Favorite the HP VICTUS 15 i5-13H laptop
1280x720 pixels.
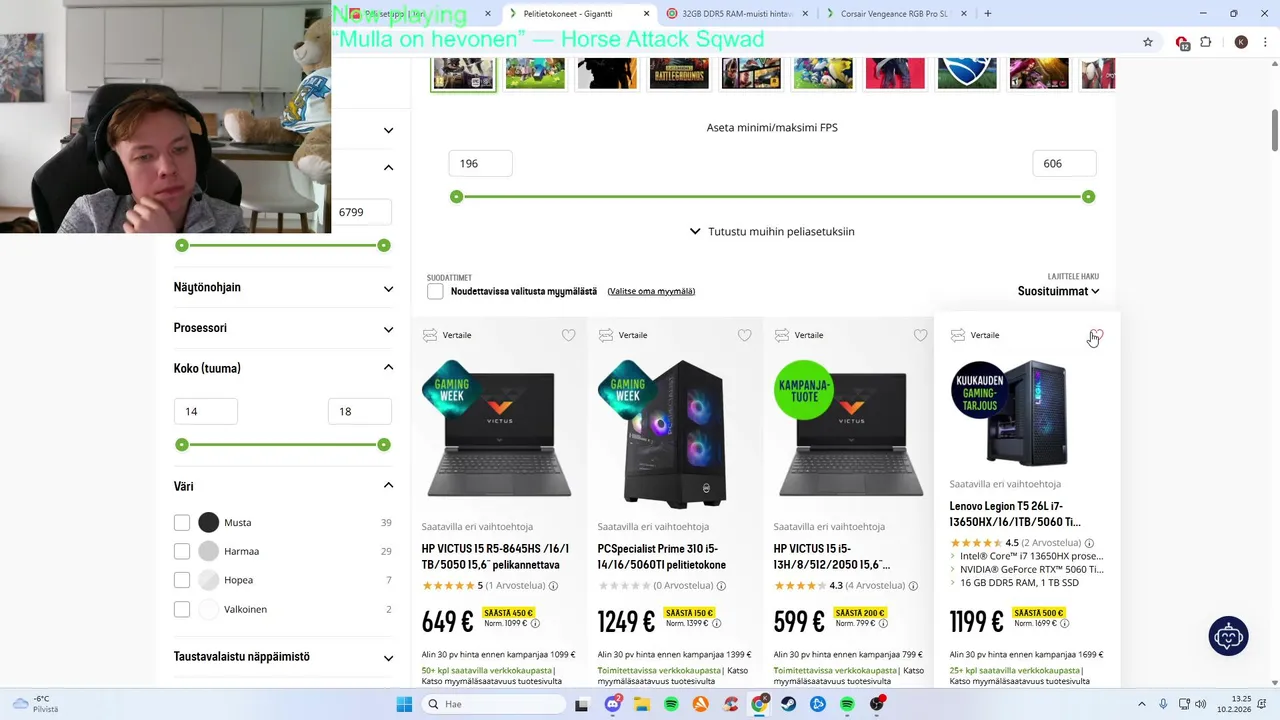click(x=920, y=335)
